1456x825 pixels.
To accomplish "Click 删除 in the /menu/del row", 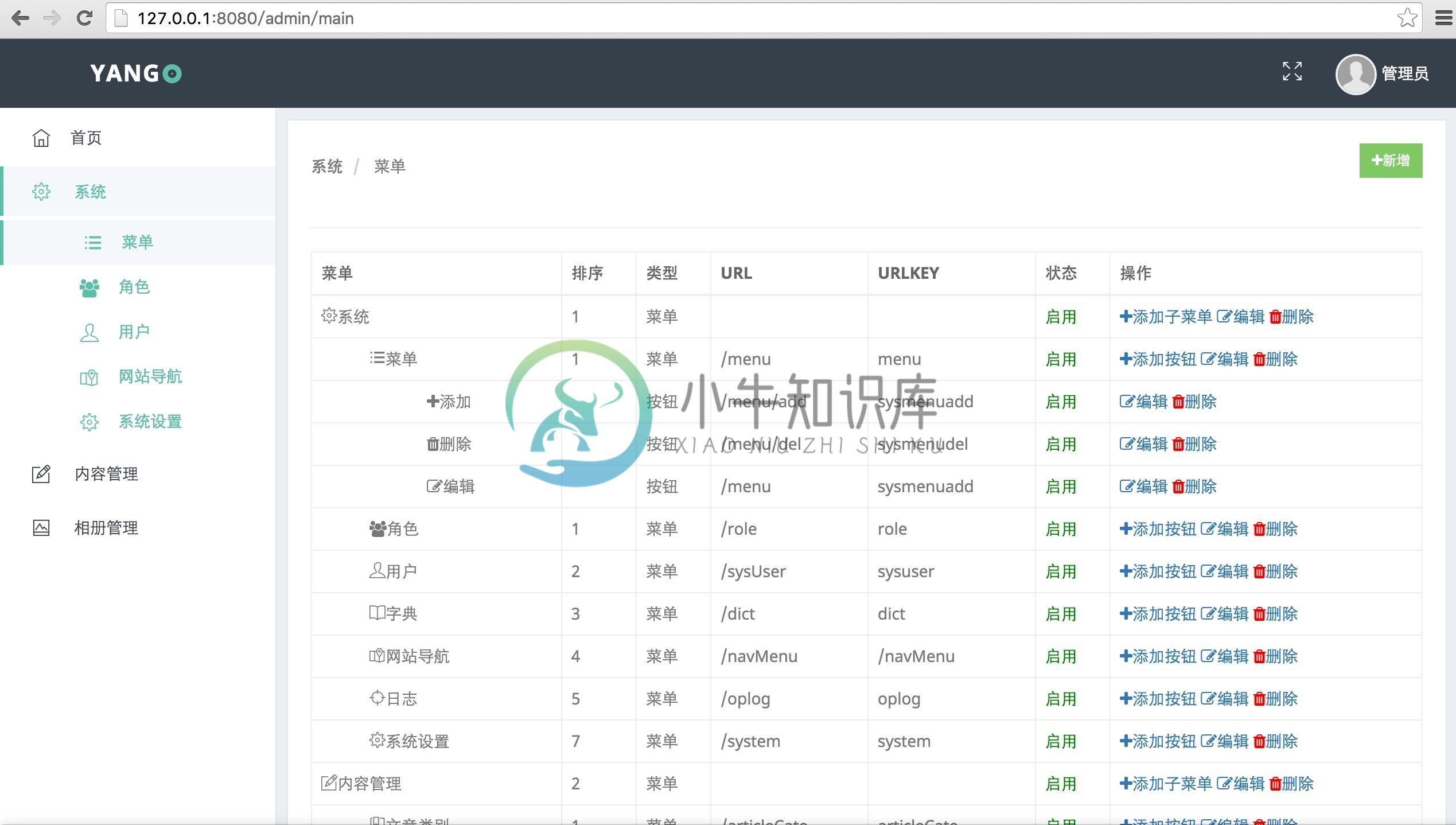I will (1195, 444).
